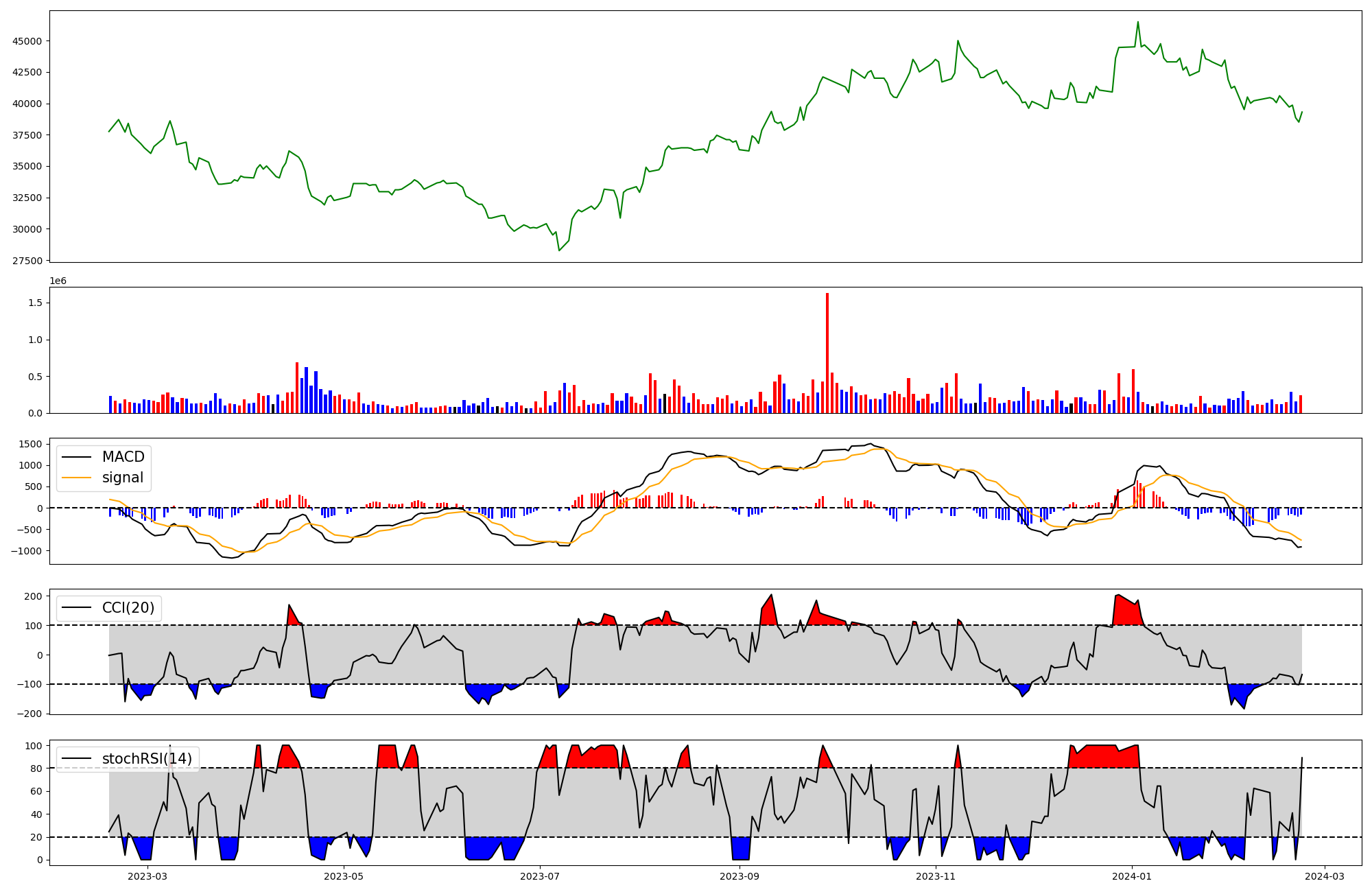The image size is (1372, 892).
Task: Click the 2023-03 date axis label
Action: (147, 876)
